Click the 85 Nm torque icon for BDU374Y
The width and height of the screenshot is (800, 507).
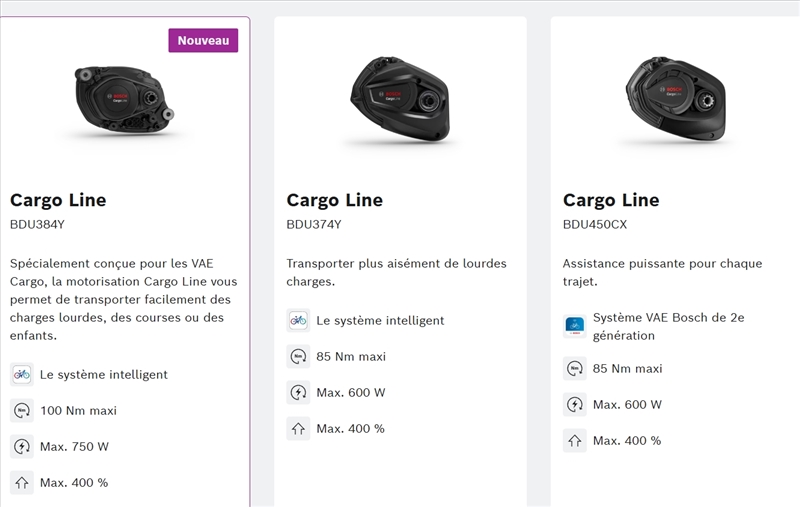tap(298, 356)
